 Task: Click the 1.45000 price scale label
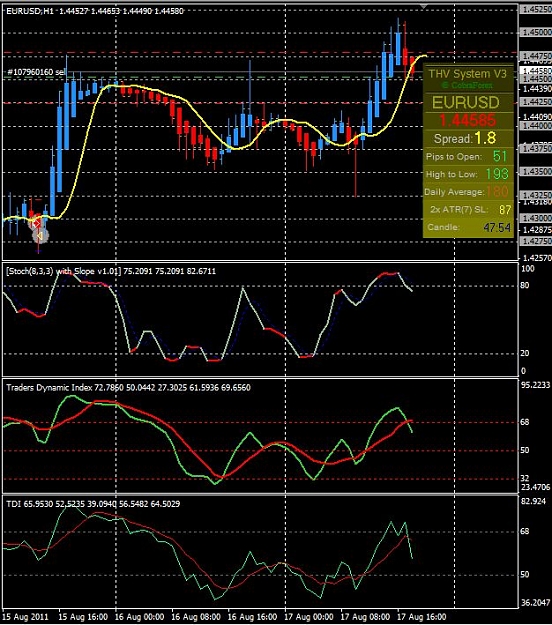click(536, 32)
